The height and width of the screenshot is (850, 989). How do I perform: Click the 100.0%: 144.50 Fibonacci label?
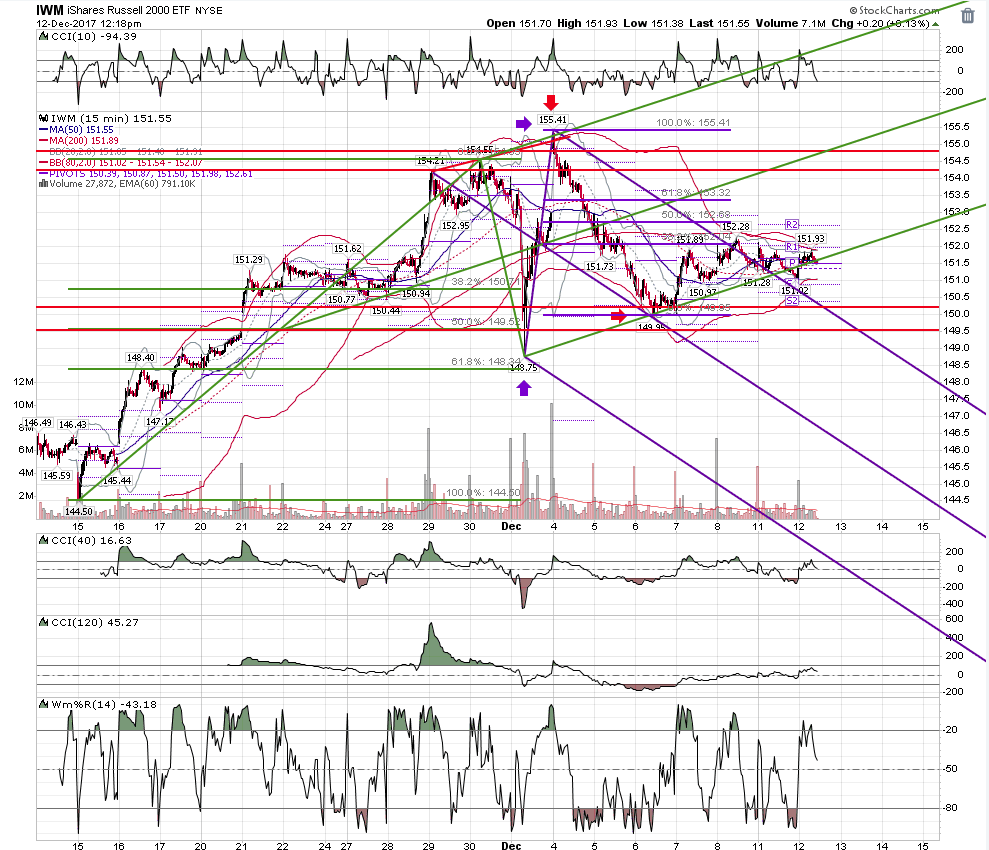tap(483, 492)
